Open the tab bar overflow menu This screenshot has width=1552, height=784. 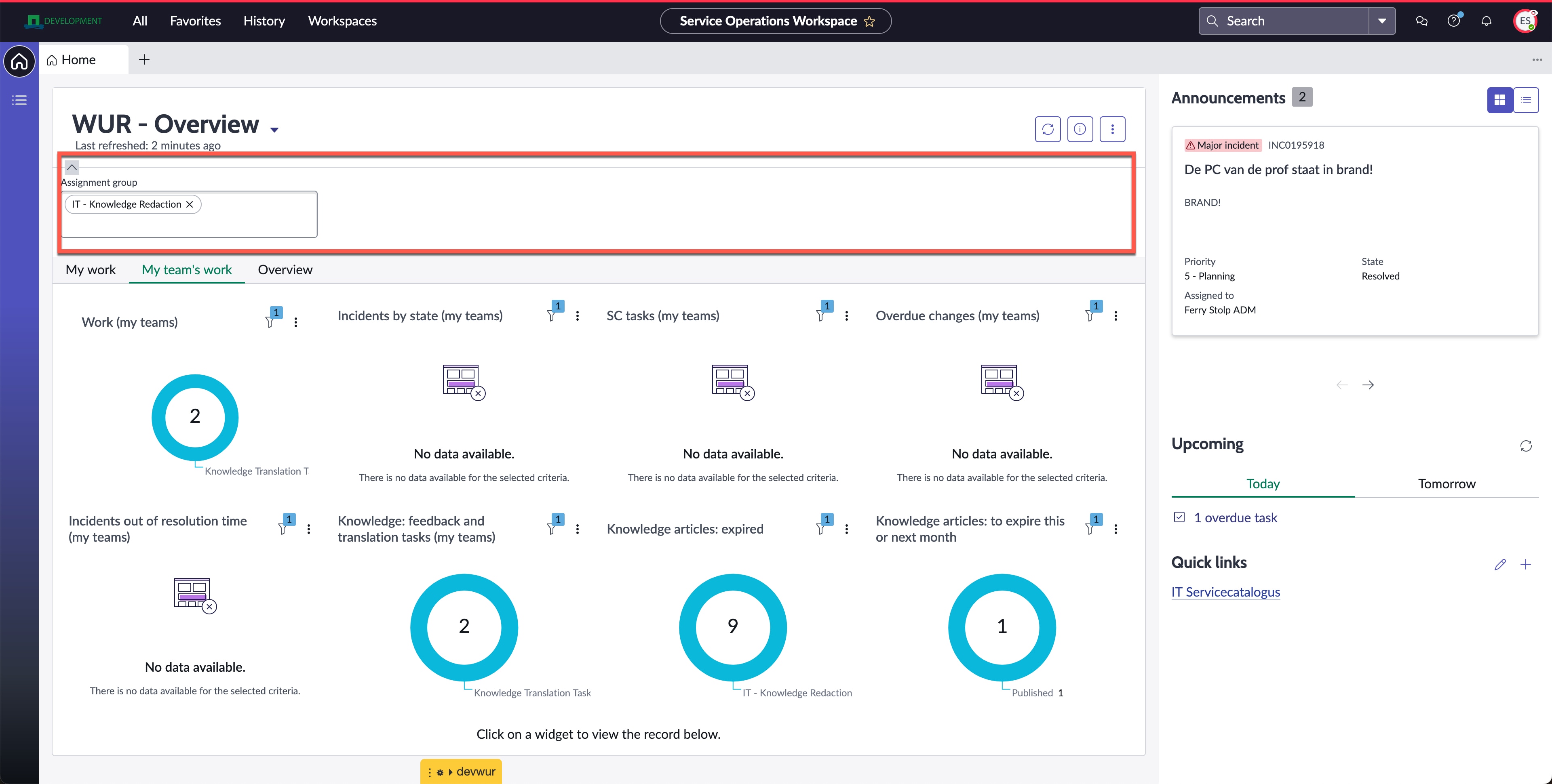pos(1537,60)
